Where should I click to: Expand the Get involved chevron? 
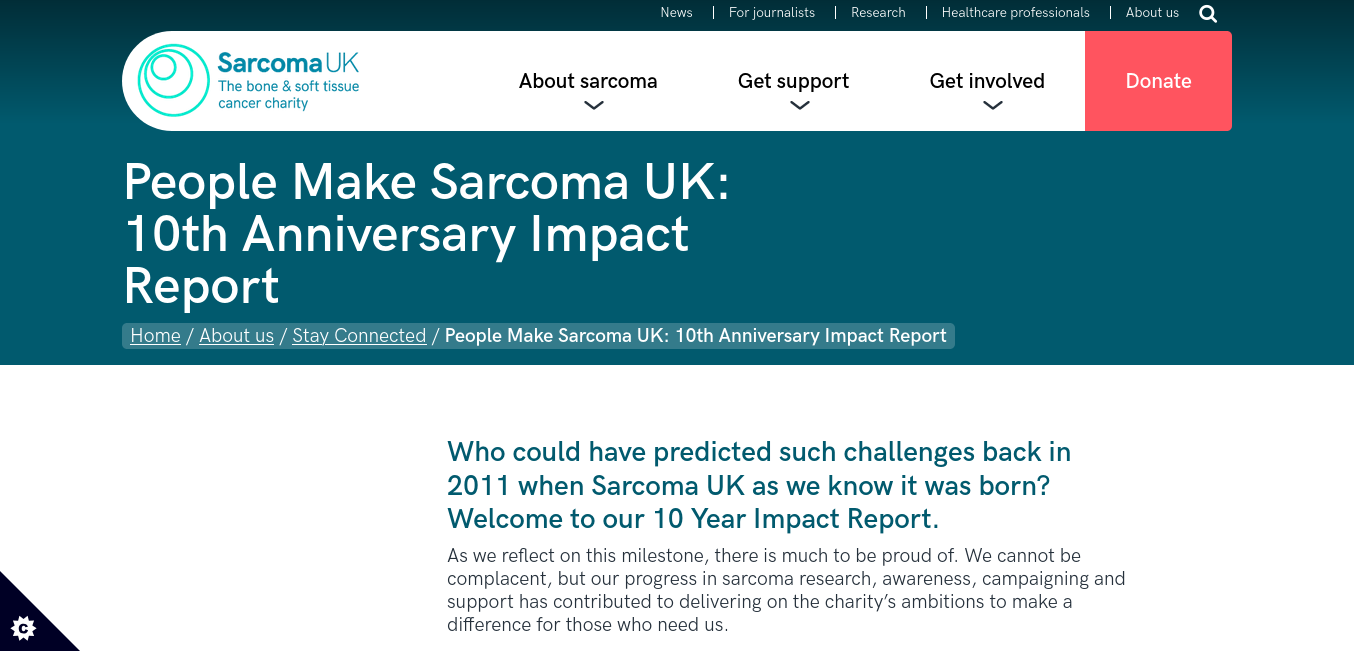tap(992, 106)
